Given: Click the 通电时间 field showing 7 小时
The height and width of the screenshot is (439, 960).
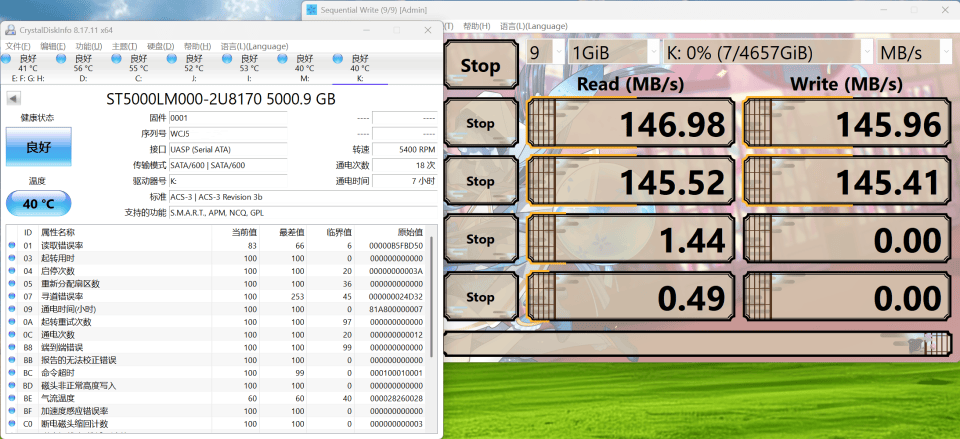Looking at the screenshot, I should point(404,181).
